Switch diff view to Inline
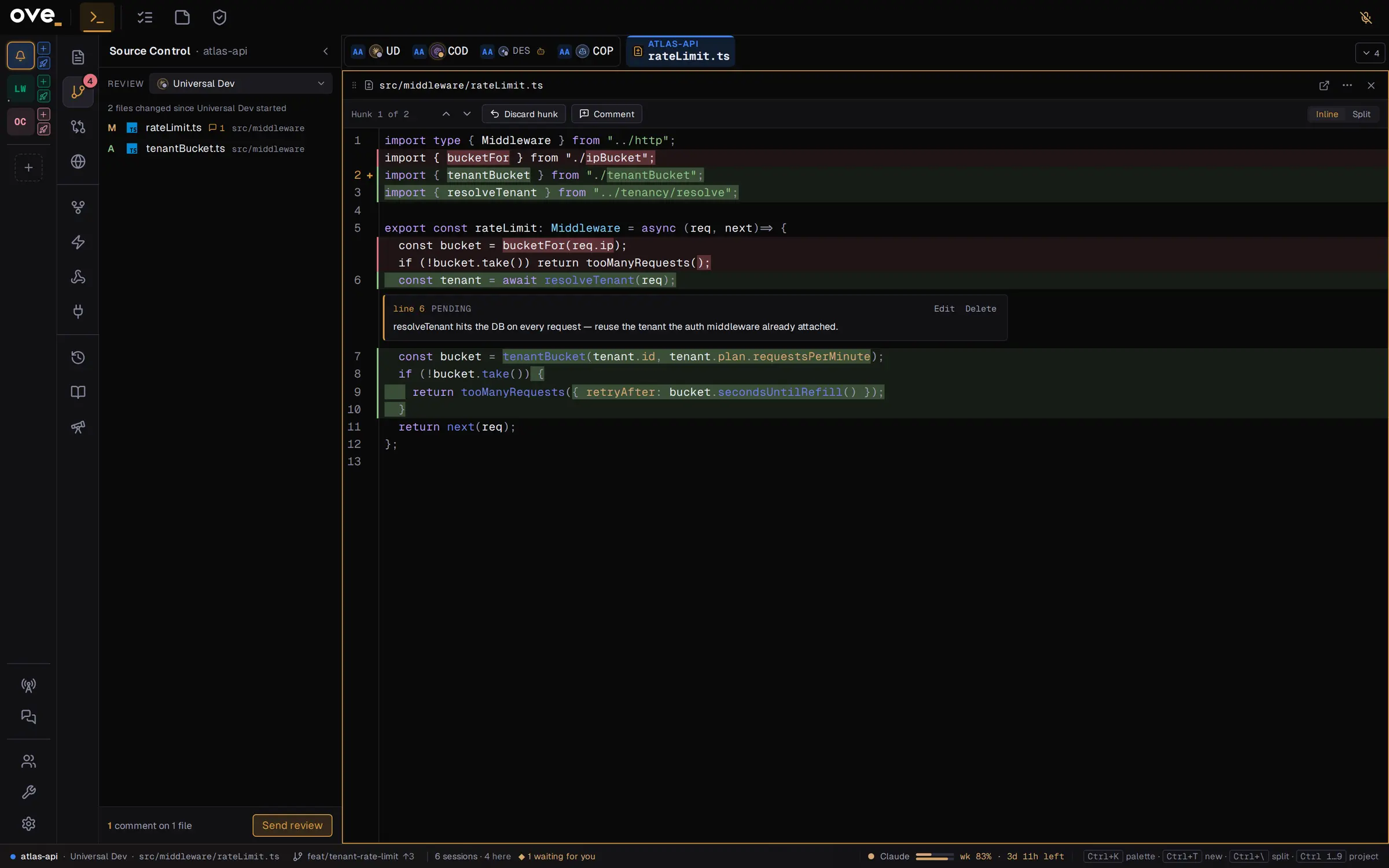 (x=1327, y=114)
